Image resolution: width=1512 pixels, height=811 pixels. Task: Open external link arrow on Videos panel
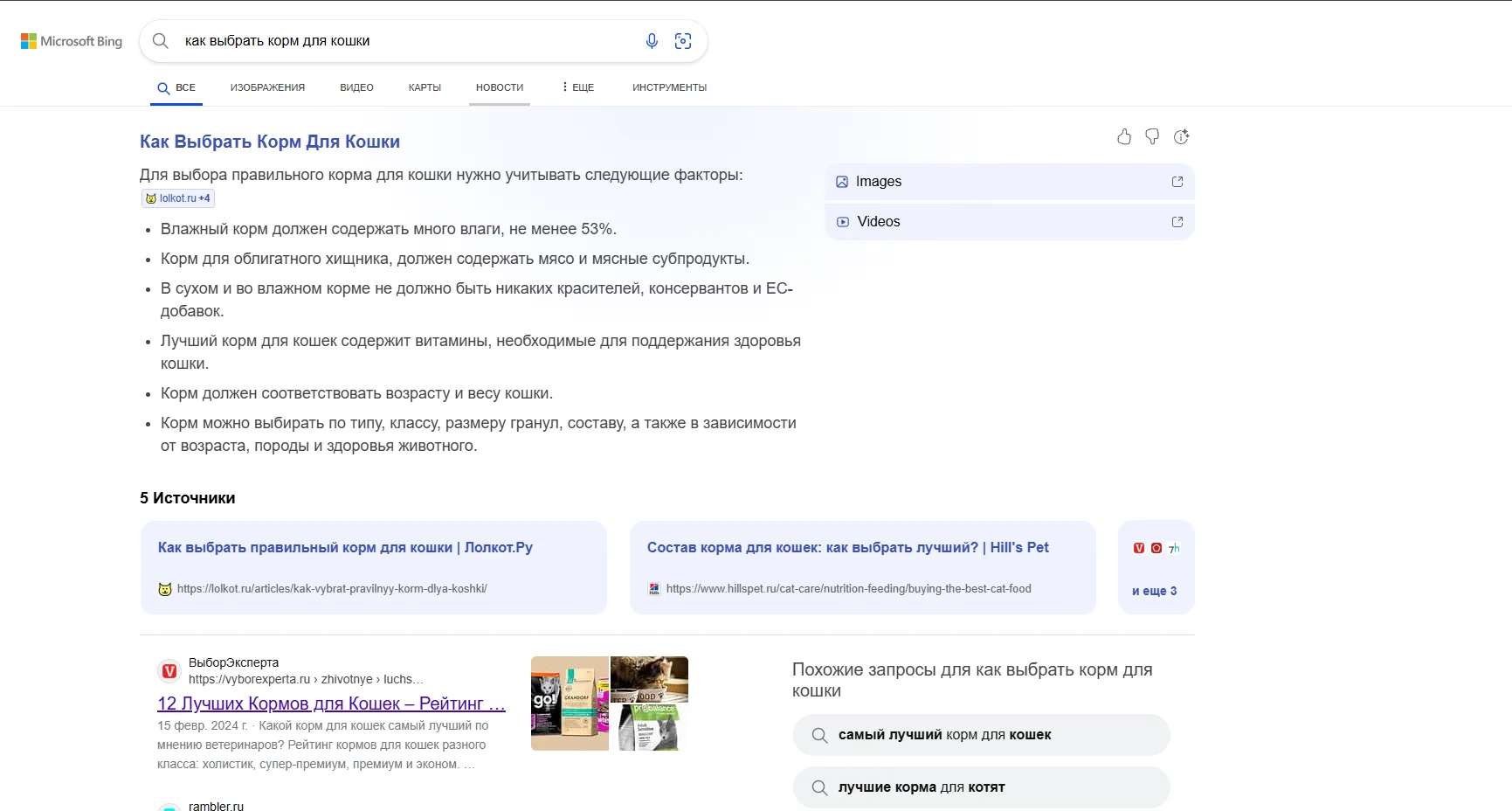pyautogui.click(x=1177, y=221)
